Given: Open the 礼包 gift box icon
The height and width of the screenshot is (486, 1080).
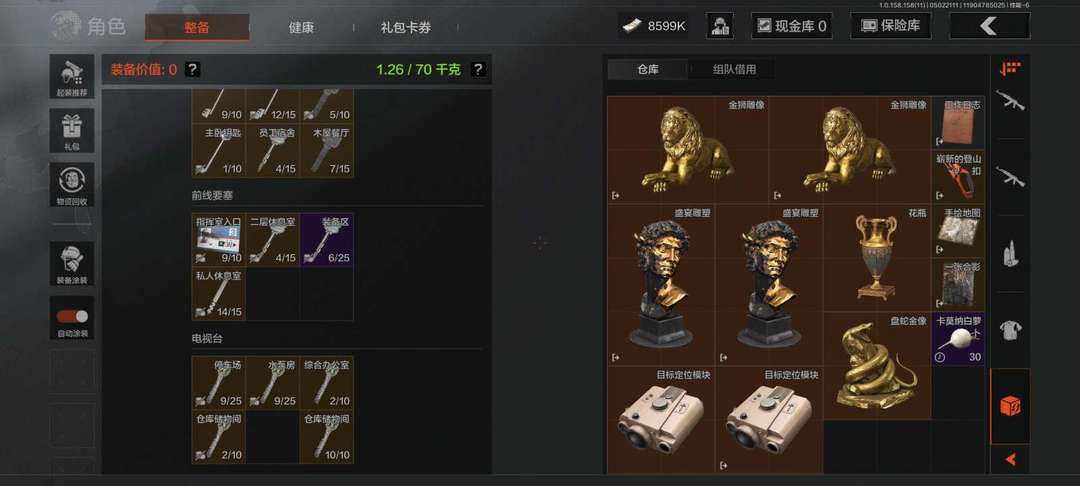Looking at the screenshot, I should (72, 130).
